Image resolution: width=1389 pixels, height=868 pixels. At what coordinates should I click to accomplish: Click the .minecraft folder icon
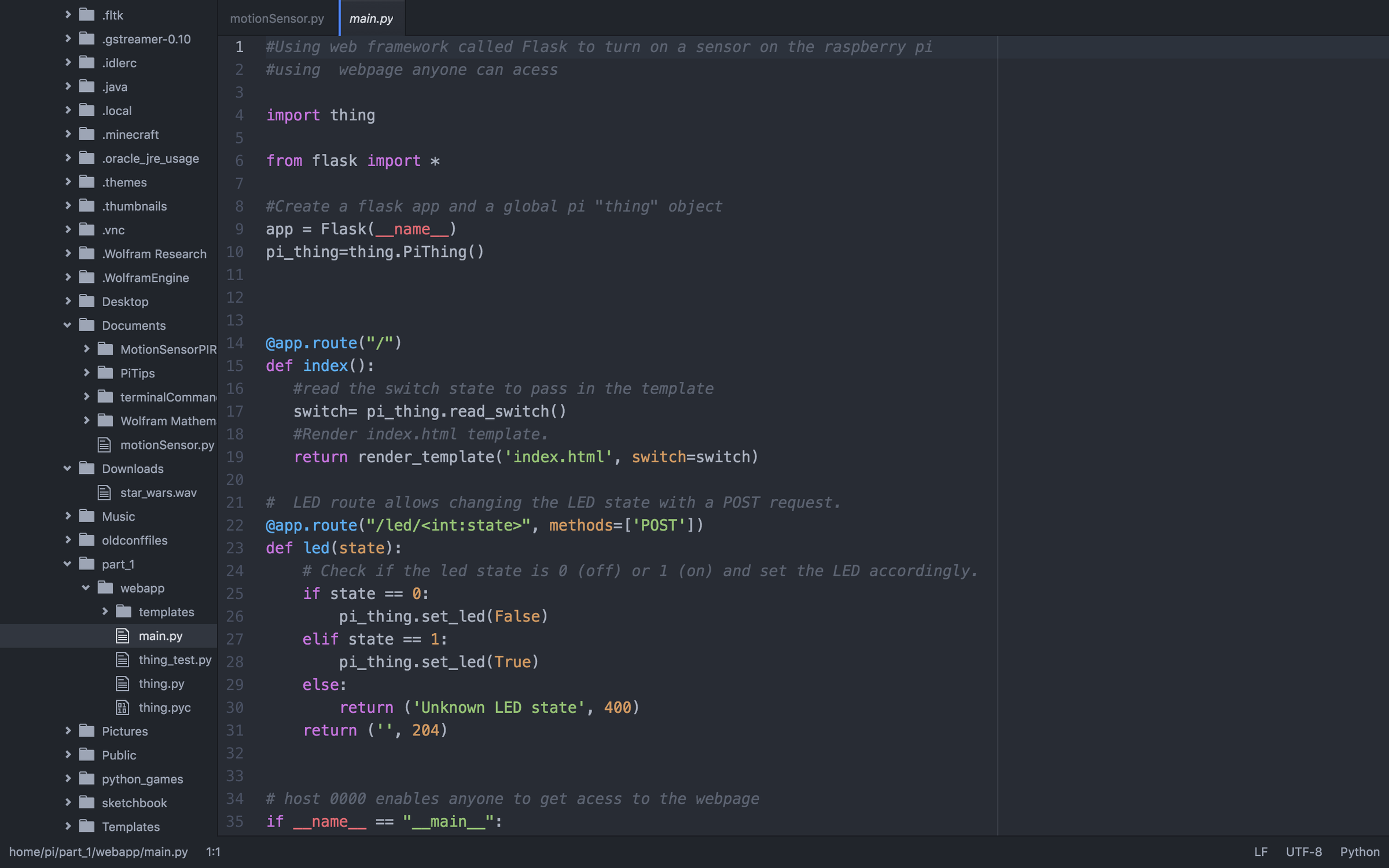tap(87, 134)
